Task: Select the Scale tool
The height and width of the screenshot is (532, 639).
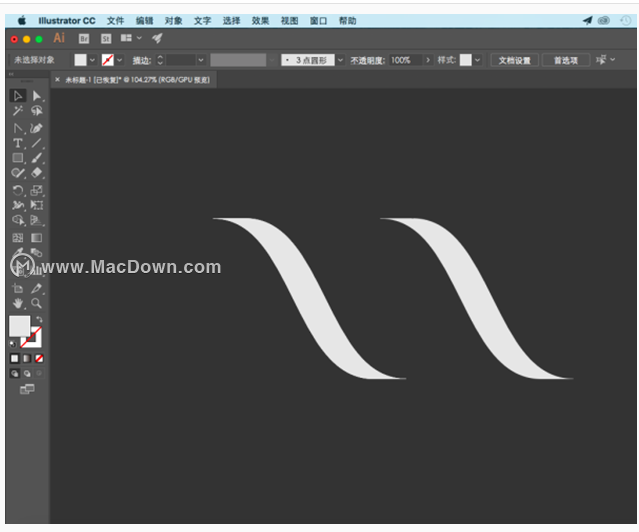Action: pyautogui.click(x=37, y=190)
